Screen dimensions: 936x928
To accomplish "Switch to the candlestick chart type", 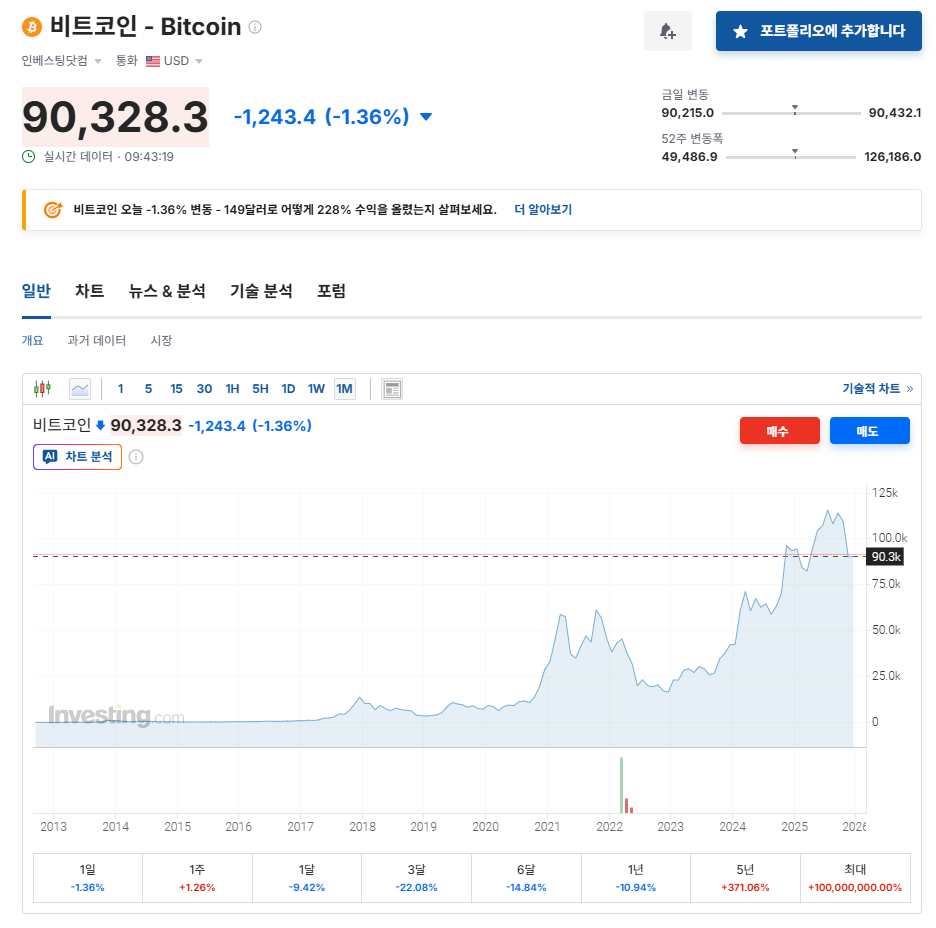I will click(42, 389).
